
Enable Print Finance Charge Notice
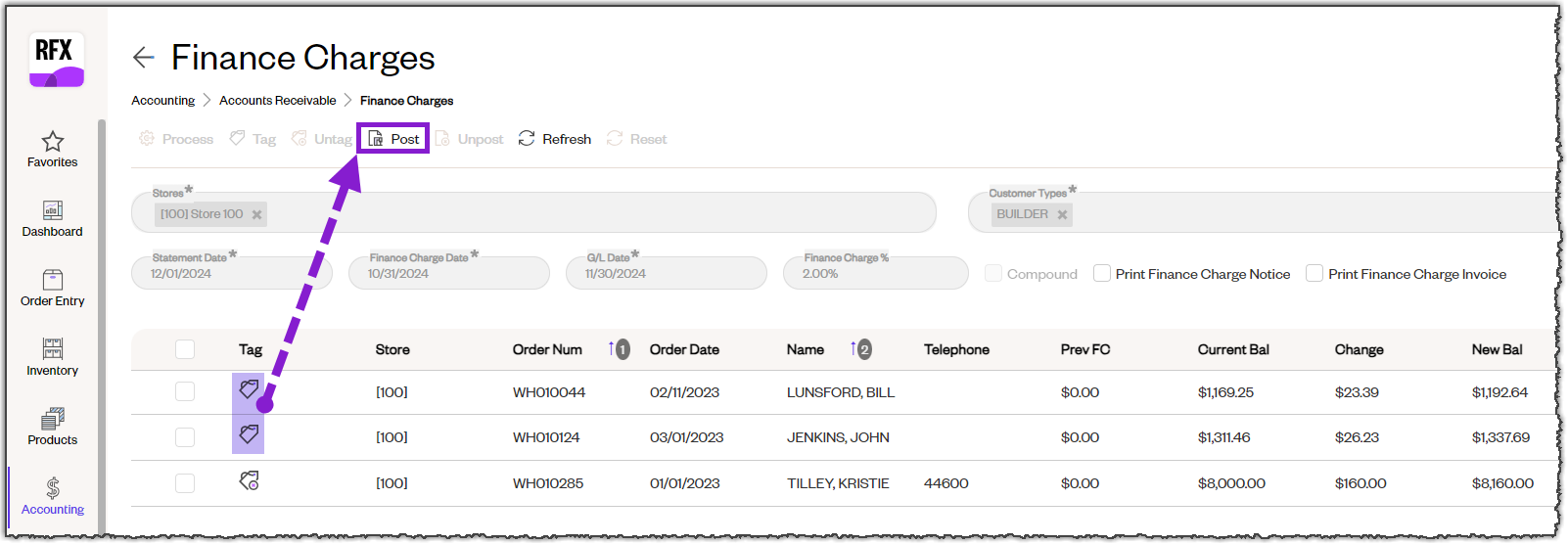tap(1102, 274)
